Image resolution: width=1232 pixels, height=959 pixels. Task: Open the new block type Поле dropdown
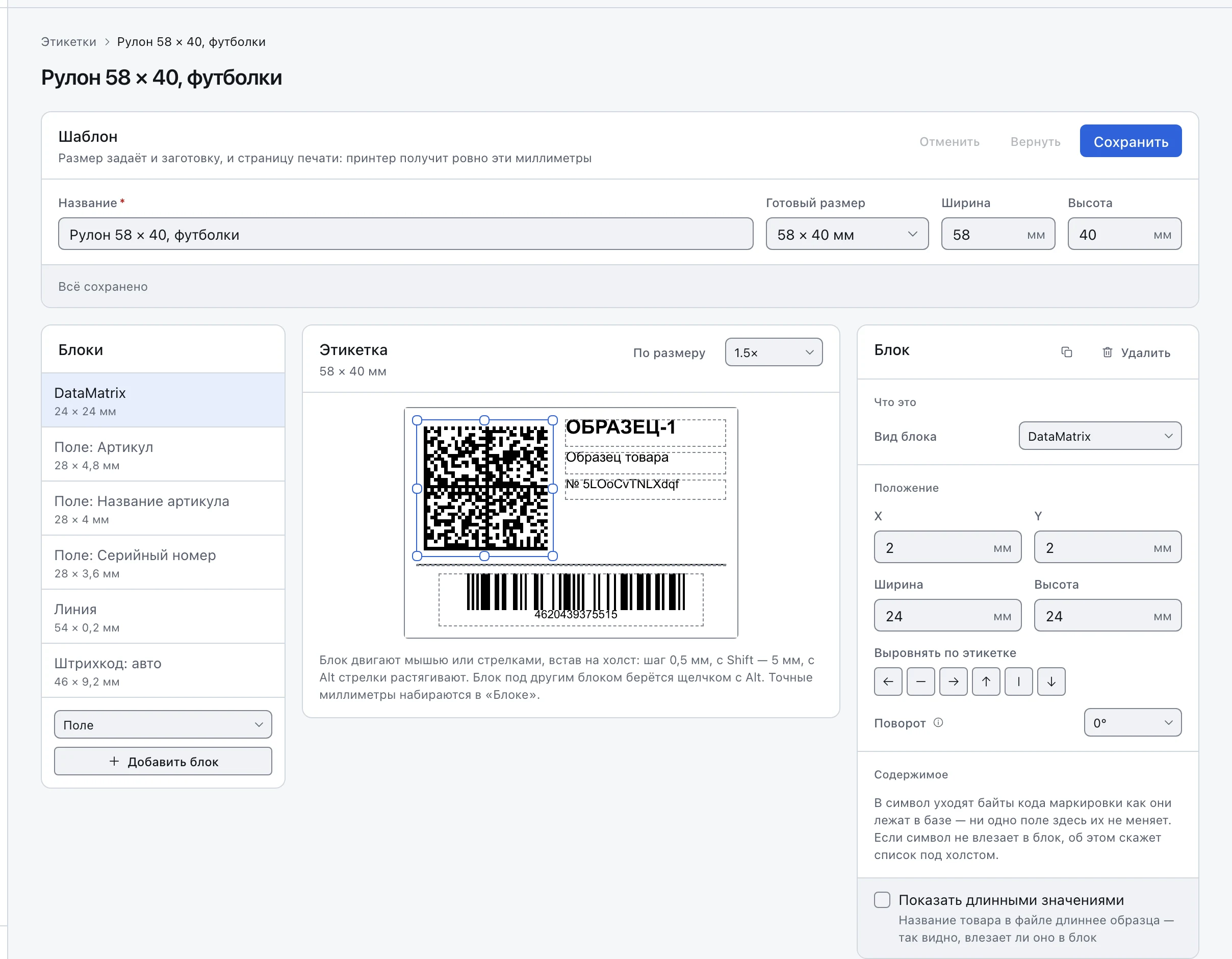163,725
